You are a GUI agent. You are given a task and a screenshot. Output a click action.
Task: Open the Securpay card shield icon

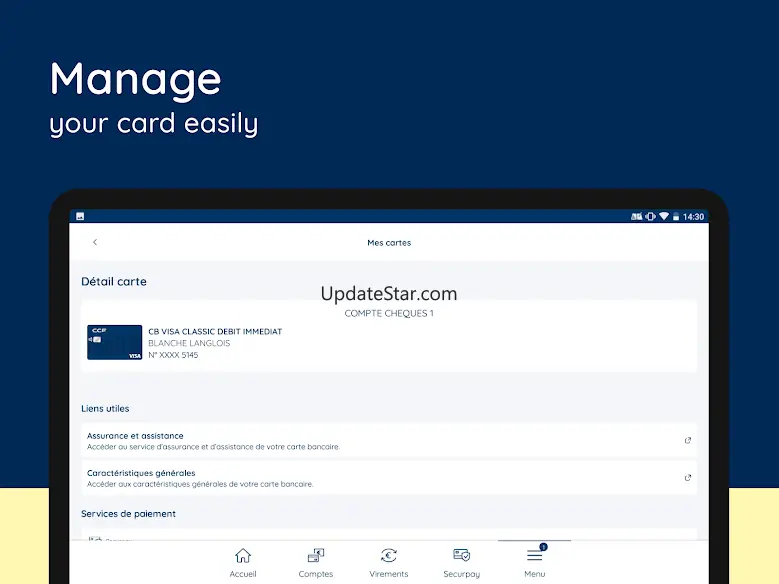click(x=462, y=555)
